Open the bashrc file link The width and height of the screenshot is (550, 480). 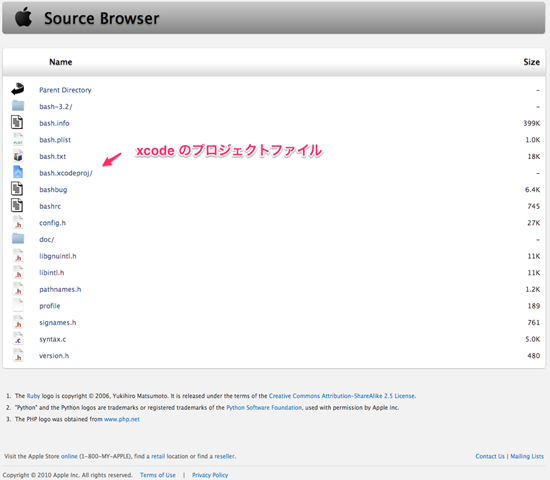pos(50,206)
